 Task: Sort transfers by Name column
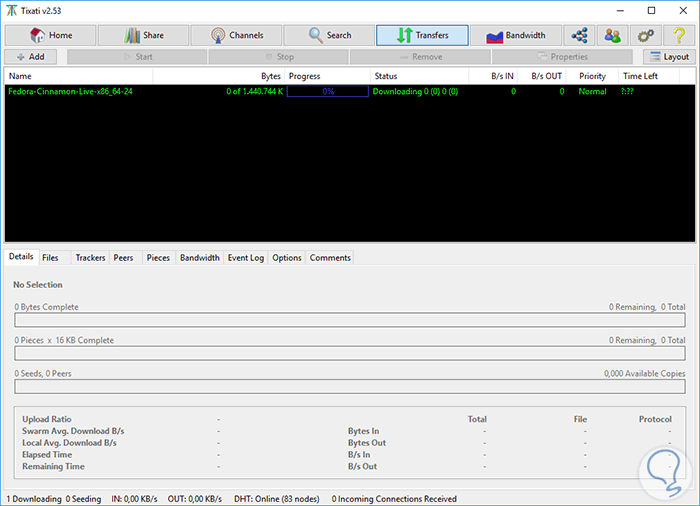(x=79, y=76)
